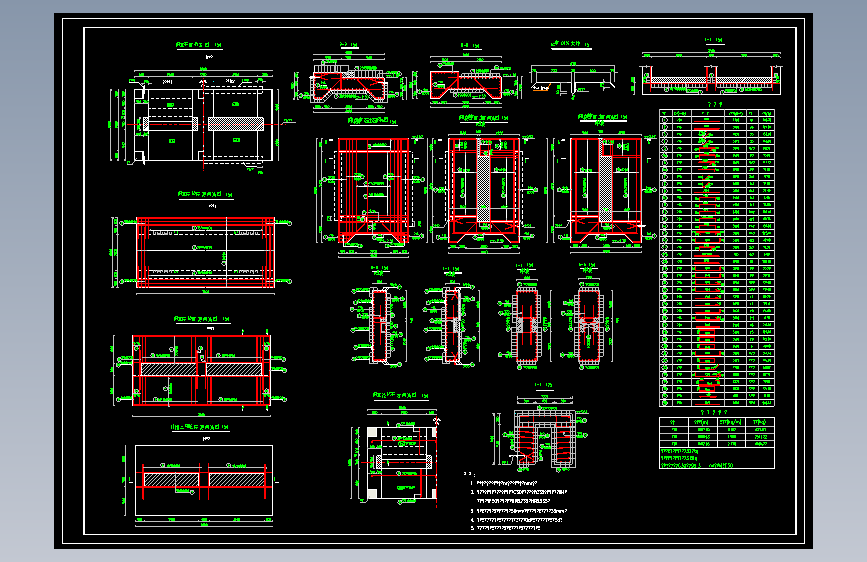
Task: Select the bottom-left plan drawing
Action: click(204, 481)
